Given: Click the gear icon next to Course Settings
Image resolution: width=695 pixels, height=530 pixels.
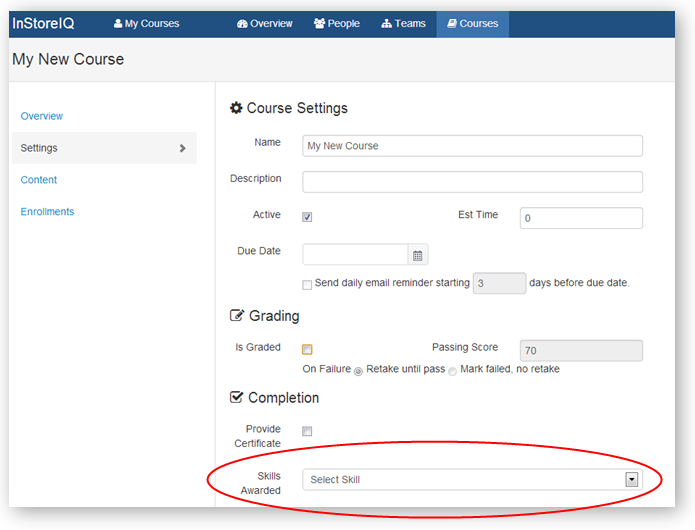Looking at the screenshot, I should click(x=236, y=108).
